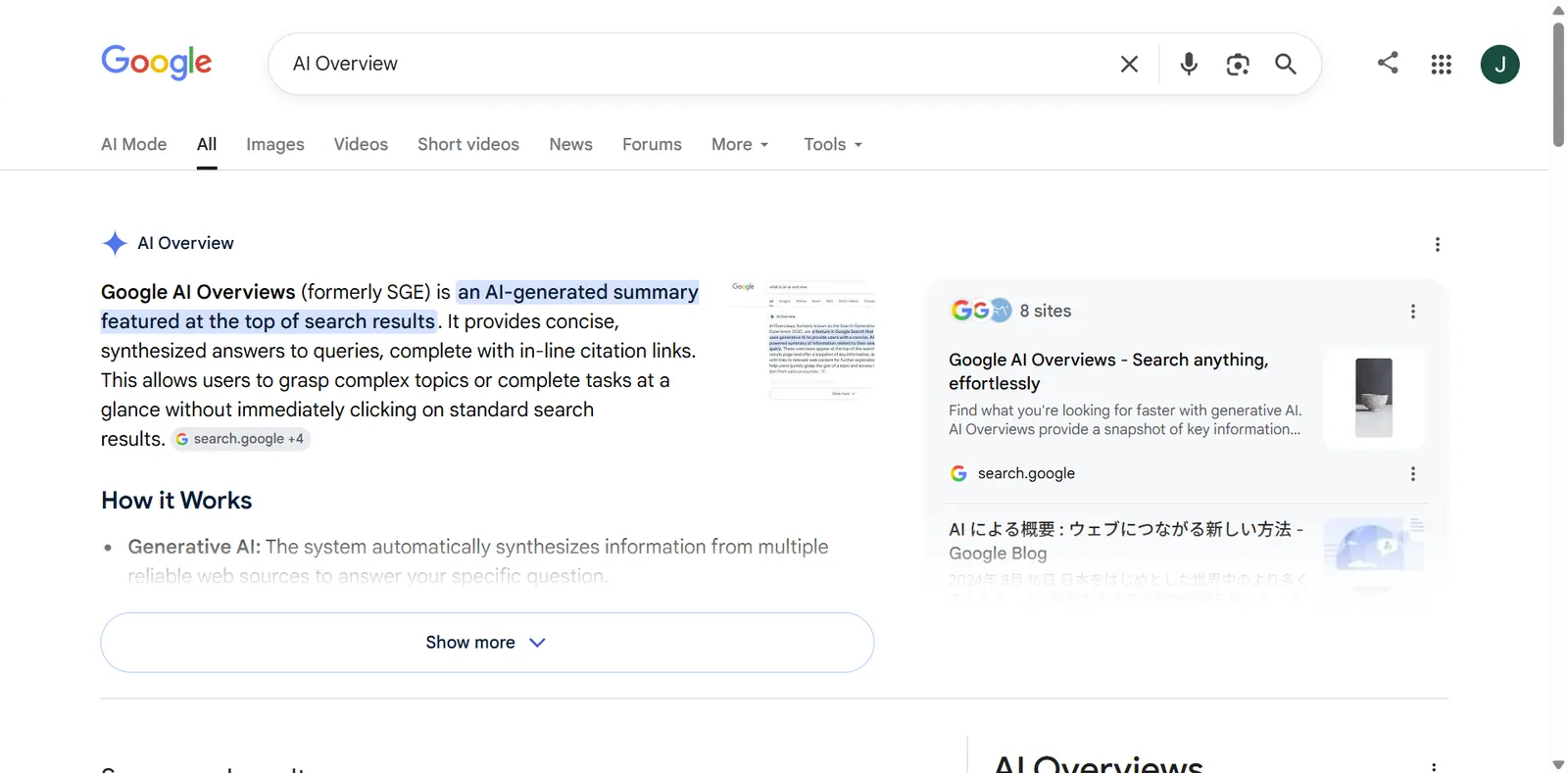
Task: Click the 8 sites label
Action: tap(1046, 311)
